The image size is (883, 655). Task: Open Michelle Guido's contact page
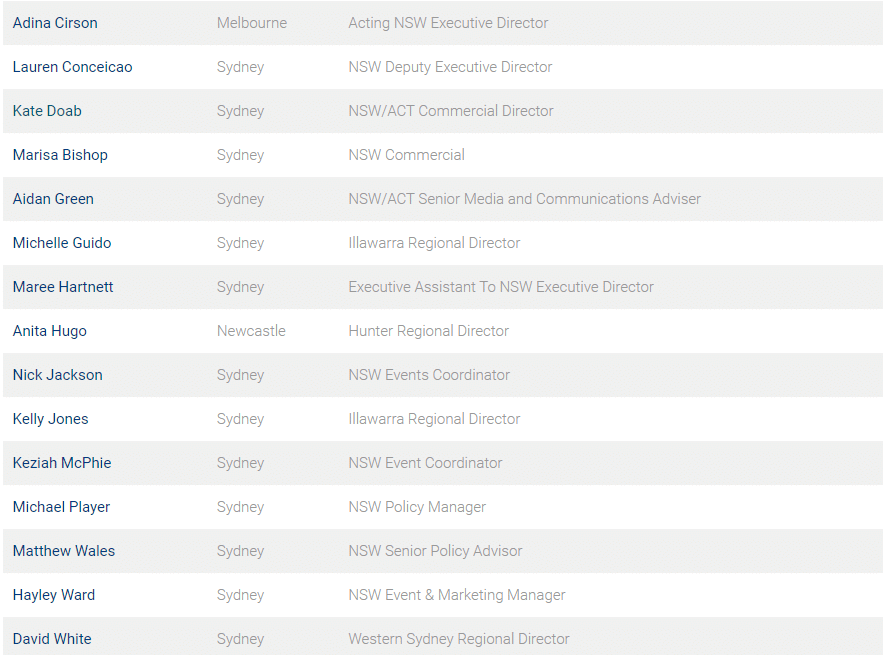[62, 243]
